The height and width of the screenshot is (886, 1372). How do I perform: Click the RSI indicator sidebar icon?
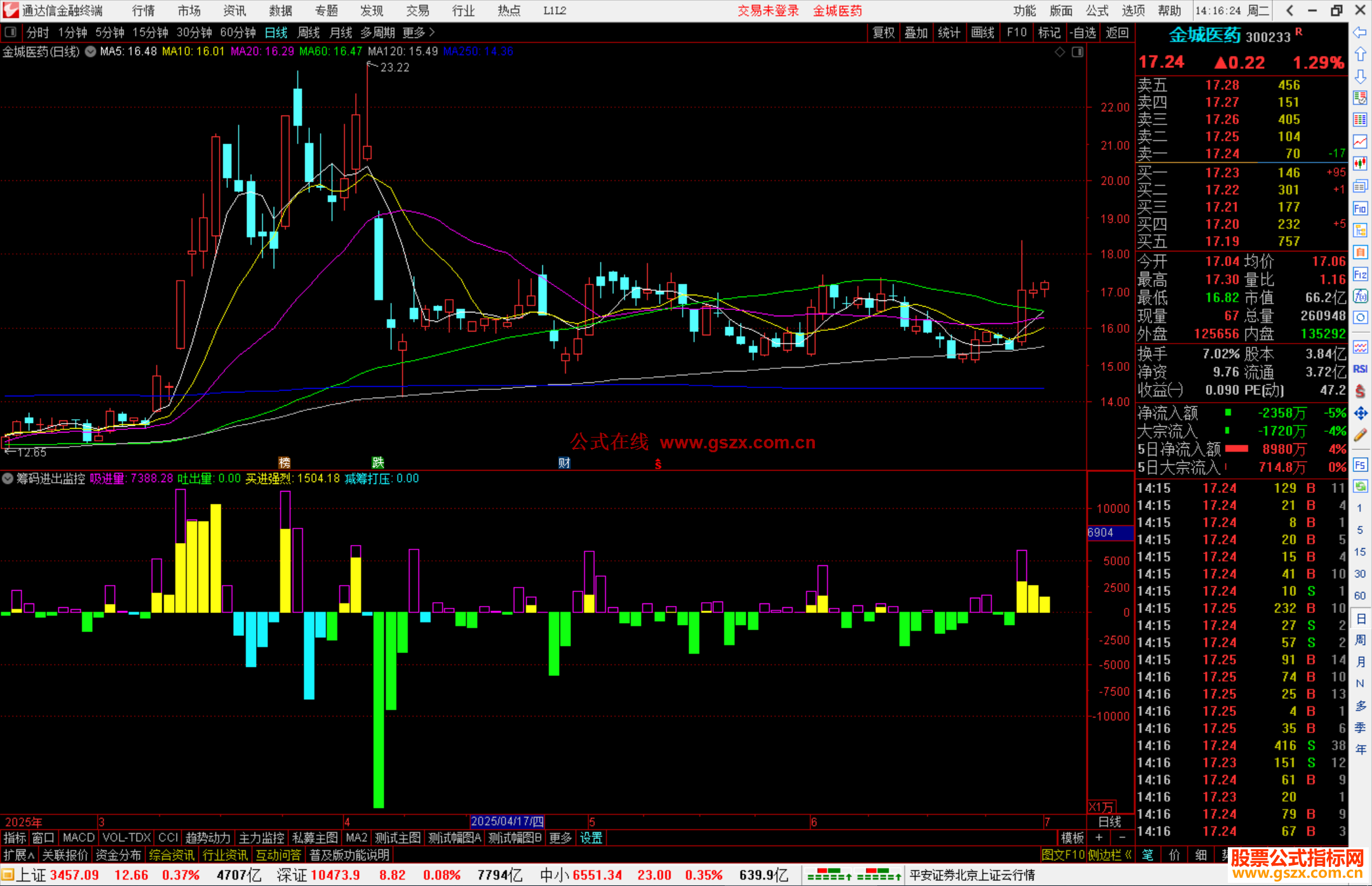pos(1360,369)
